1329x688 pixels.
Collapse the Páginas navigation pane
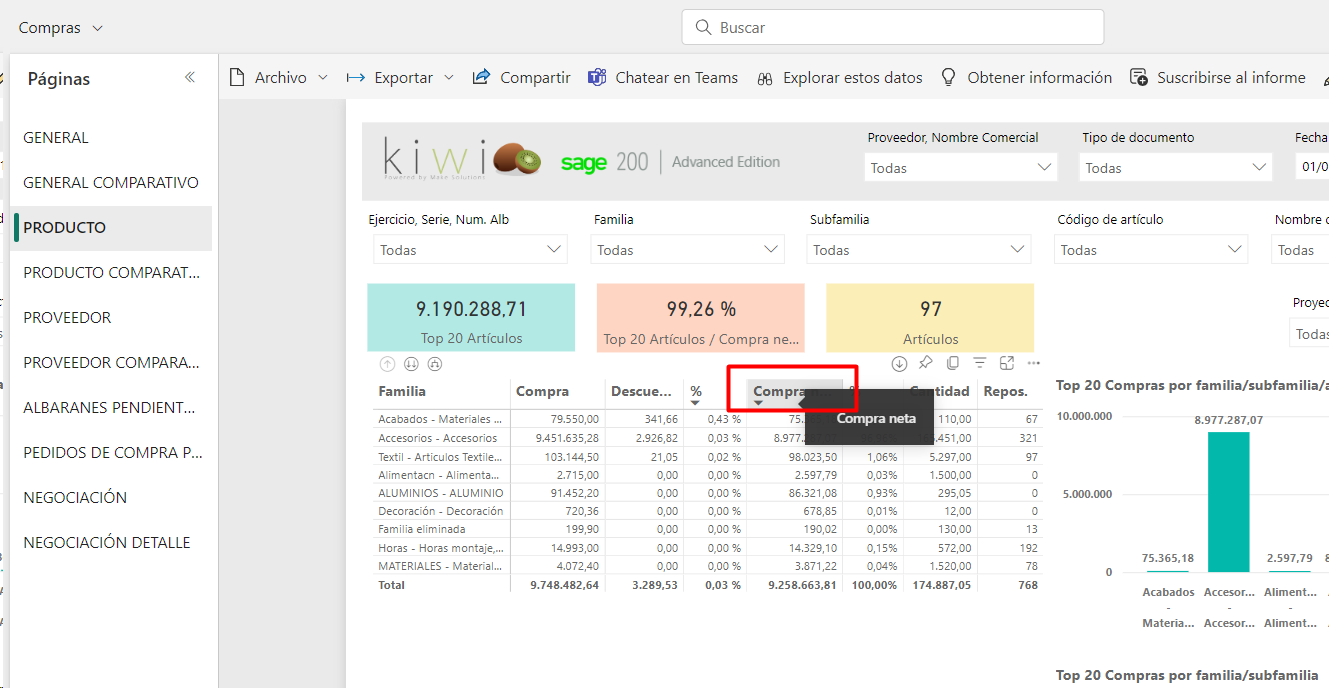pyautogui.click(x=190, y=77)
